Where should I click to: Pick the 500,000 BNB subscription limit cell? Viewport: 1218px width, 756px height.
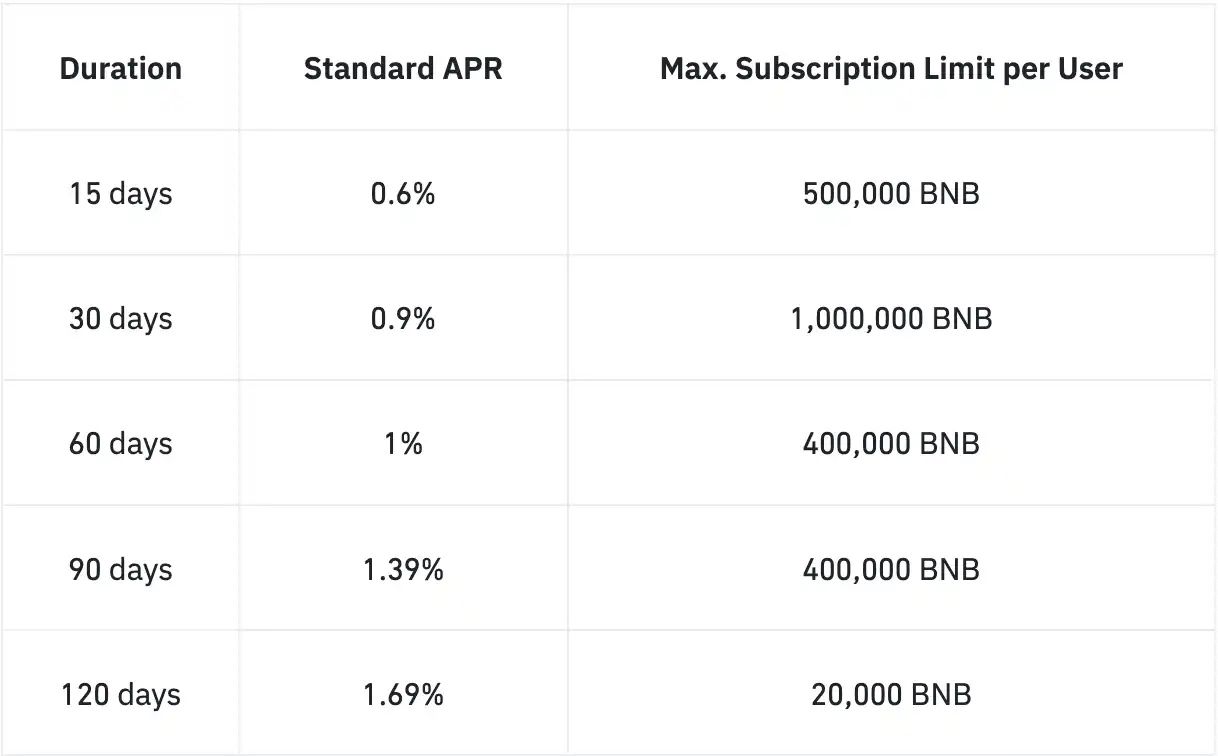(891, 193)
